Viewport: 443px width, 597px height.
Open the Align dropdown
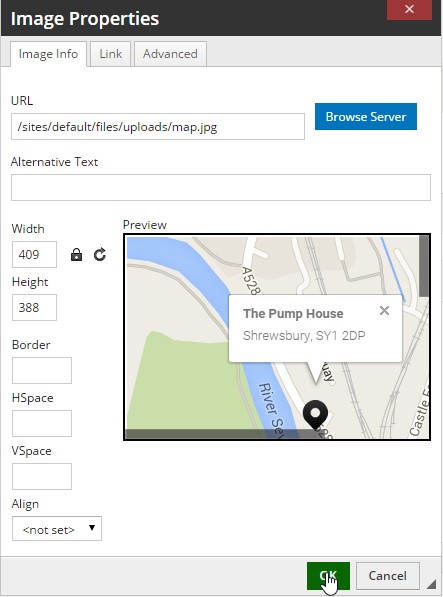[x=57, y=528]
